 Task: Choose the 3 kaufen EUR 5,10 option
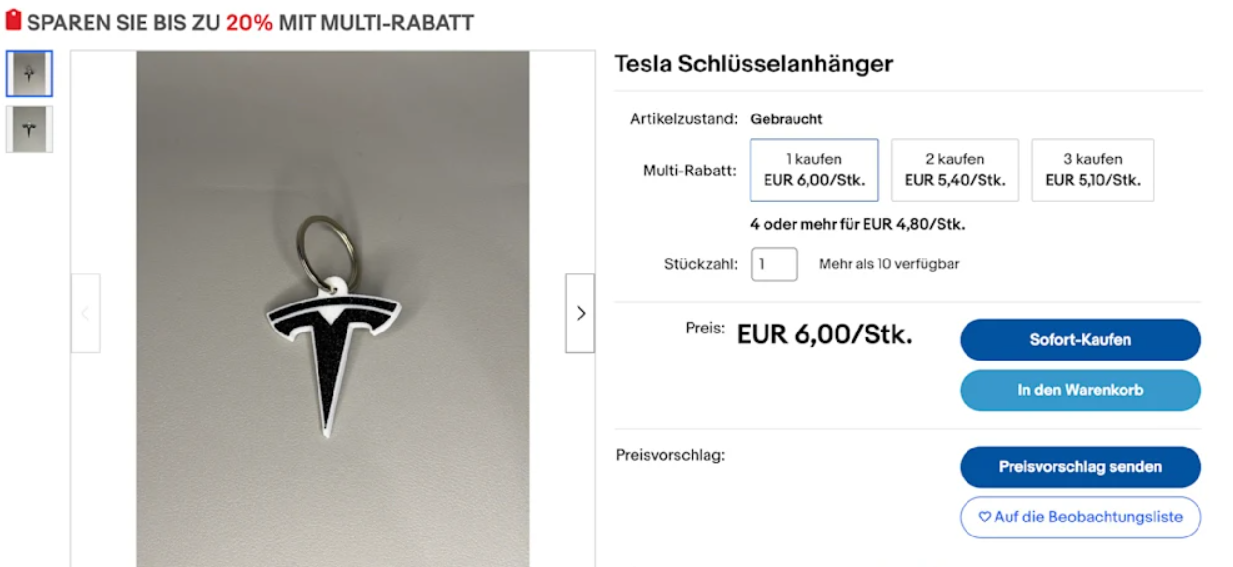pos(1093,170)
